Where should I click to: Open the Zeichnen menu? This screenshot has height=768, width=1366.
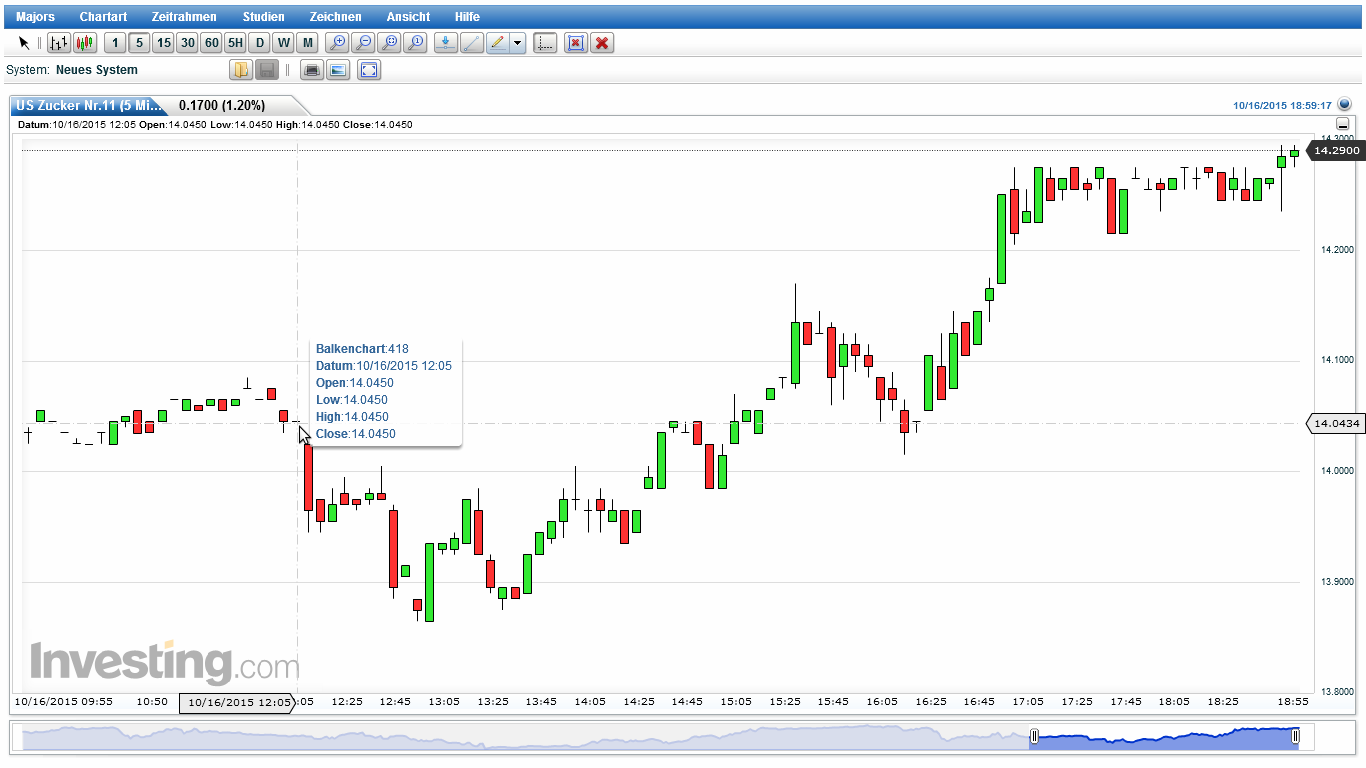coord(336,17)
